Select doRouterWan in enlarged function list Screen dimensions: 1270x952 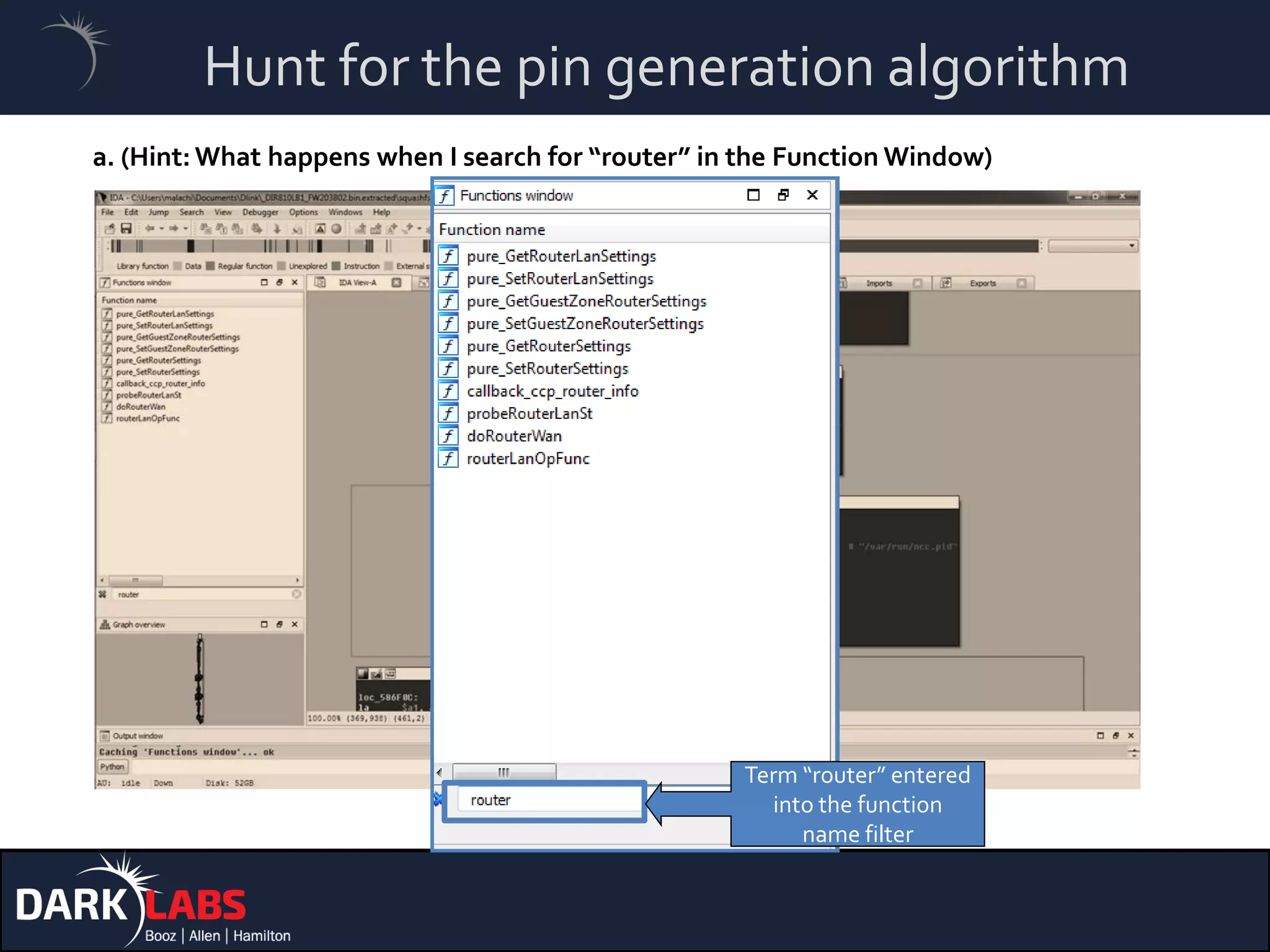pos(514,436)
